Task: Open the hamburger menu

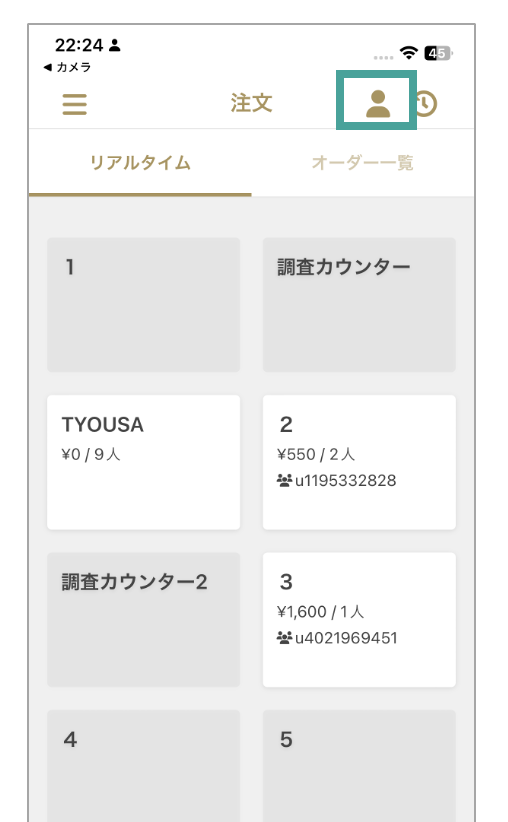Action: coord(74,104)
